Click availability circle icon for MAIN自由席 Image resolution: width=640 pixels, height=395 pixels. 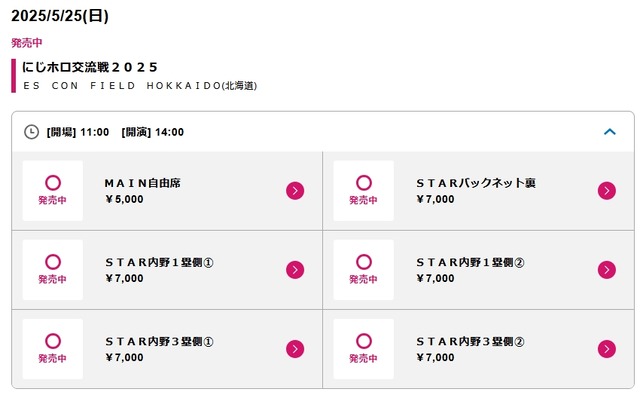click(53, 183)
